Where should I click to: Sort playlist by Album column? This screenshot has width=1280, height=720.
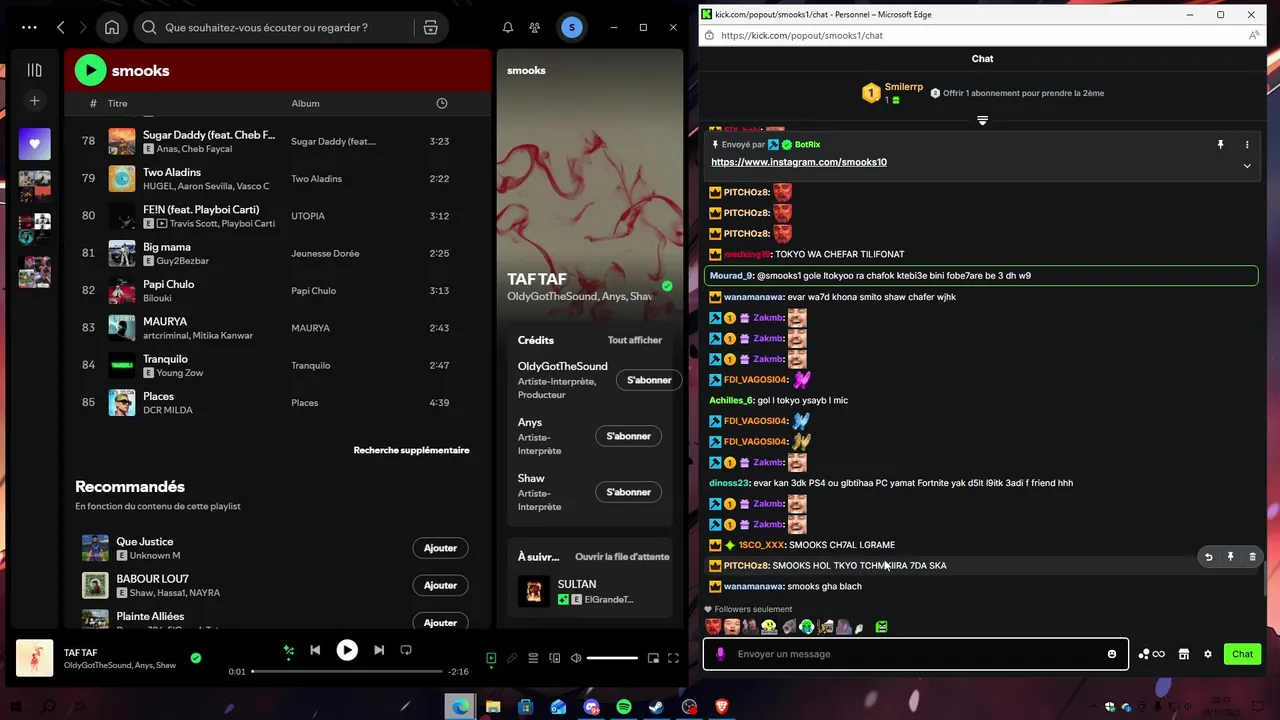(x=305, y=103)
